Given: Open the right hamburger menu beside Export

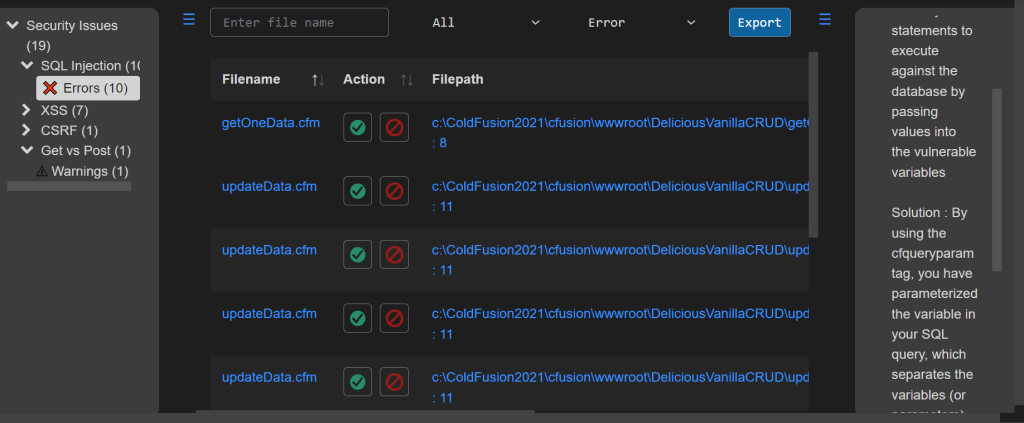Looking at the screenshot, I should click(x=825, y=20).
